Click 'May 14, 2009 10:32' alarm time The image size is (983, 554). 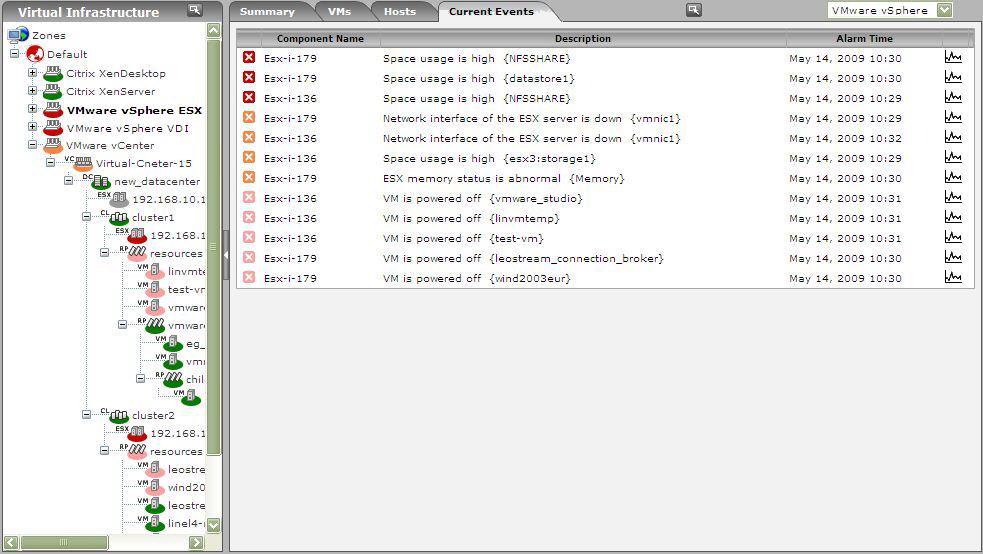click(x=845, y=138)
